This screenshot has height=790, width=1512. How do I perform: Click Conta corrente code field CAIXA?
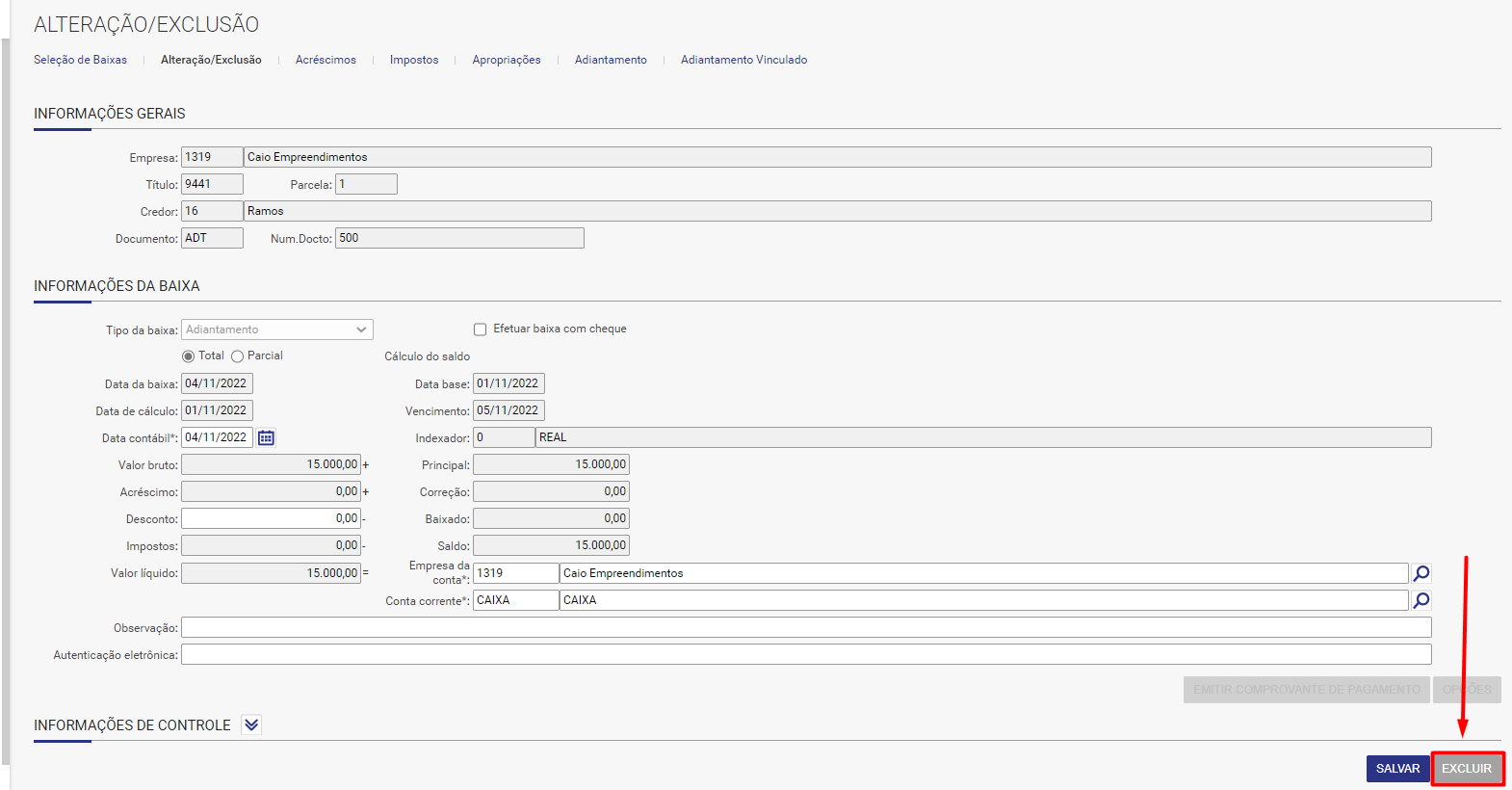[515, 600]
